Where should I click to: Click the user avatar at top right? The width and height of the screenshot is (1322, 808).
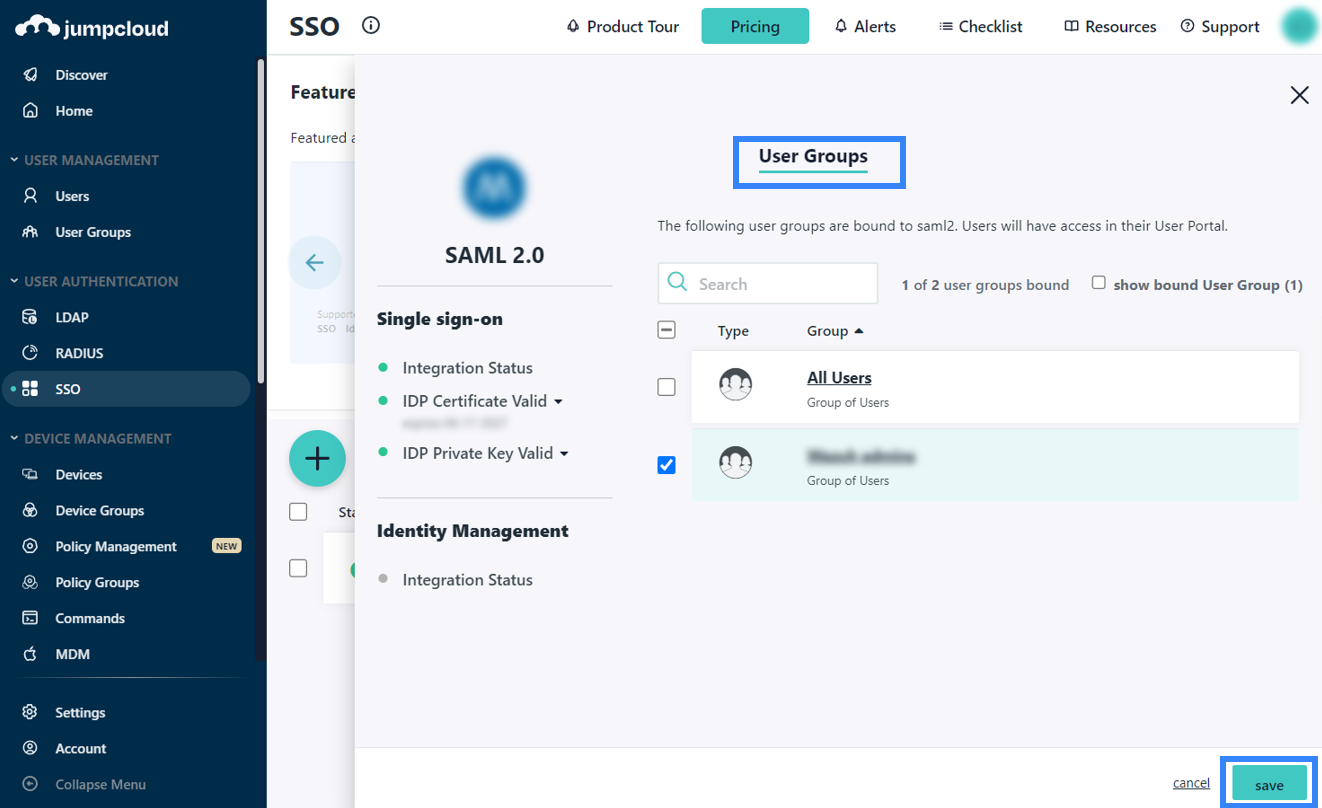tap(1299, 26)
